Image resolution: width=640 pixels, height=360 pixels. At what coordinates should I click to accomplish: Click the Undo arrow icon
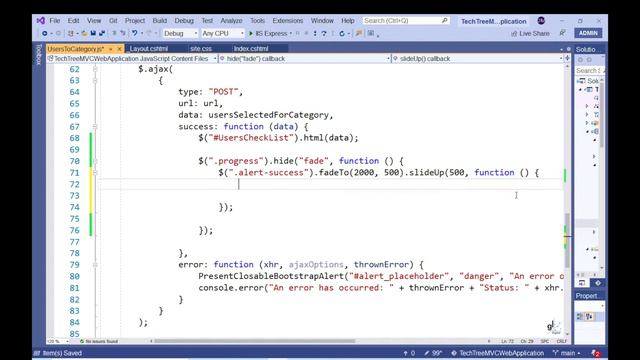coord(134,33)
